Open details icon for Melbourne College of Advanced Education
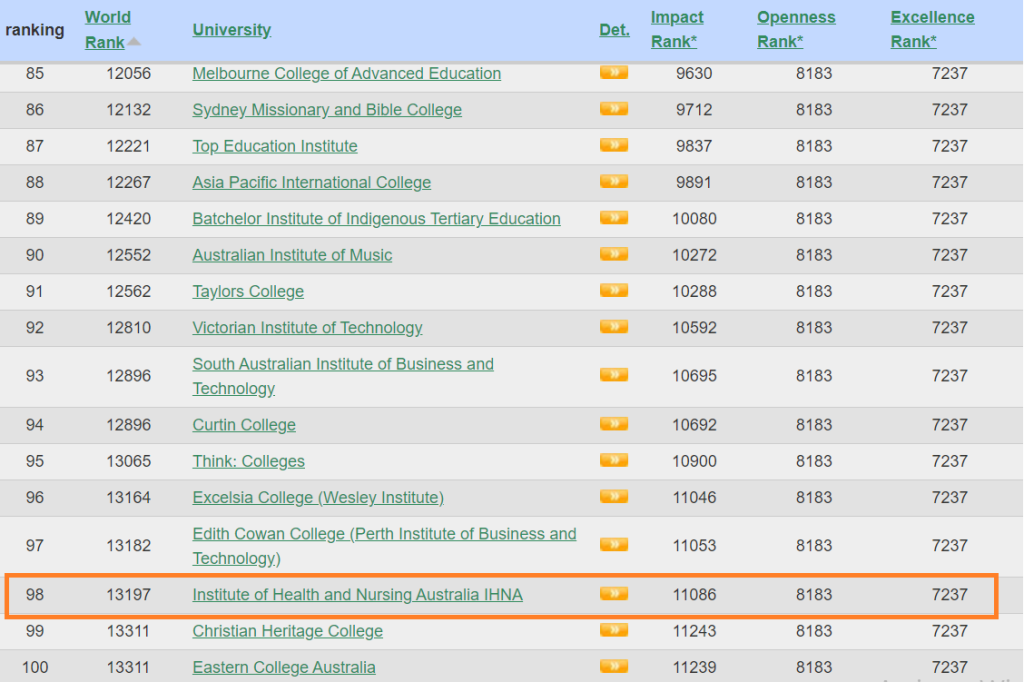Viewport: 1024px width, 682px height. click(x=614, y=73)
